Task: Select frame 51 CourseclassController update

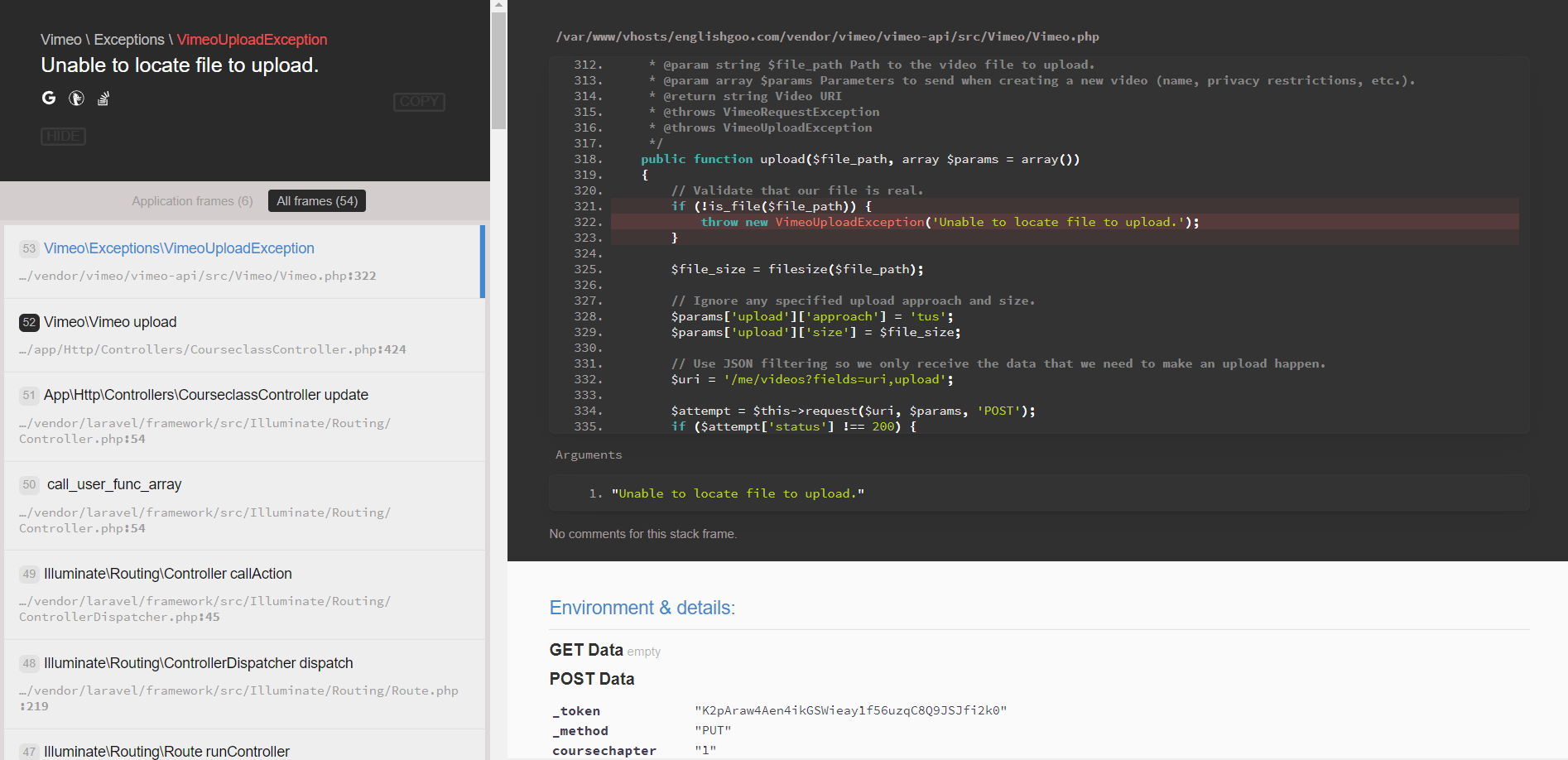Action: click(x=244, y=416)
